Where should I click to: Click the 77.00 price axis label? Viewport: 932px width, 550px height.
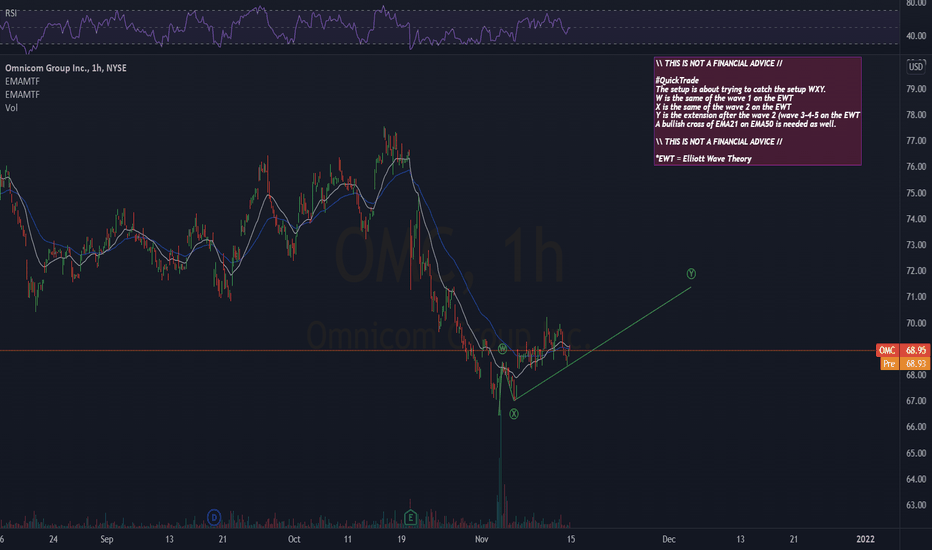pyautogui.click(x=916, y=141)
